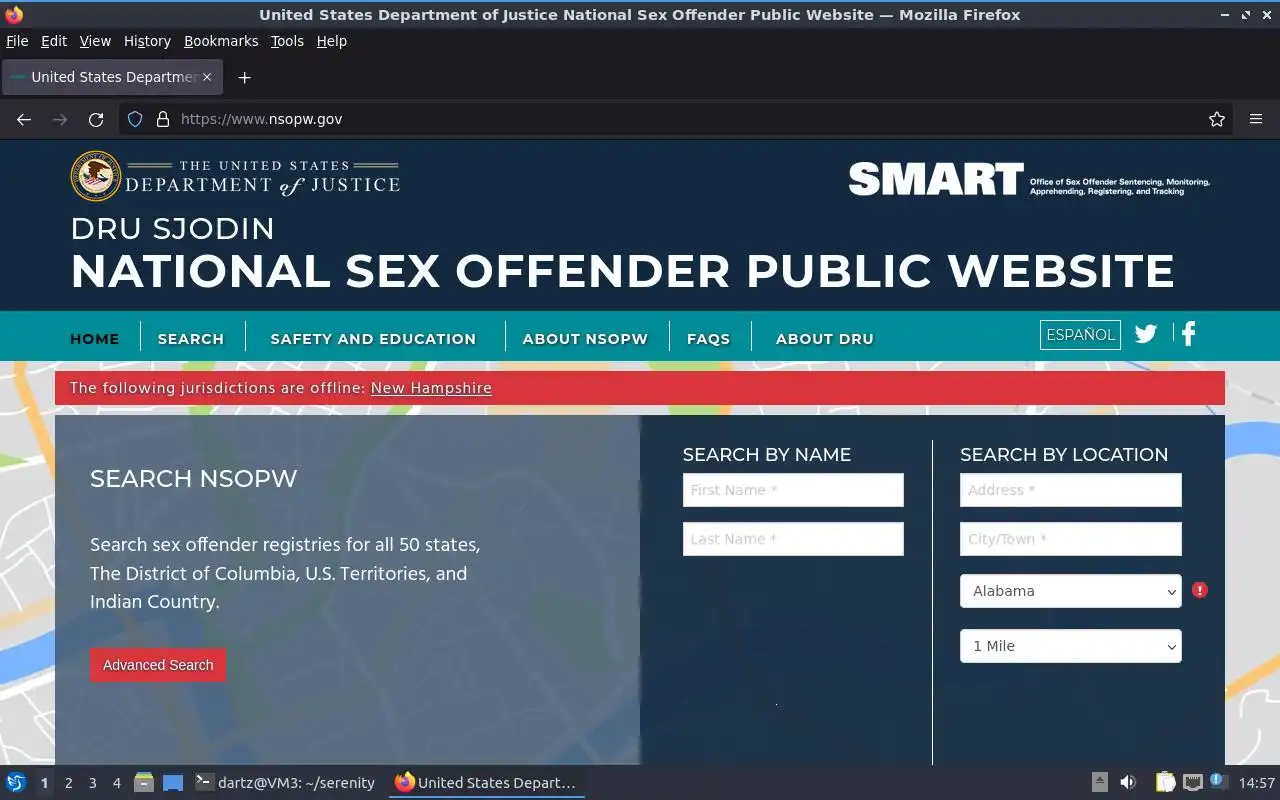
Task: Click the taskbar clock showing 14:57
Action: pos(1257,783)
